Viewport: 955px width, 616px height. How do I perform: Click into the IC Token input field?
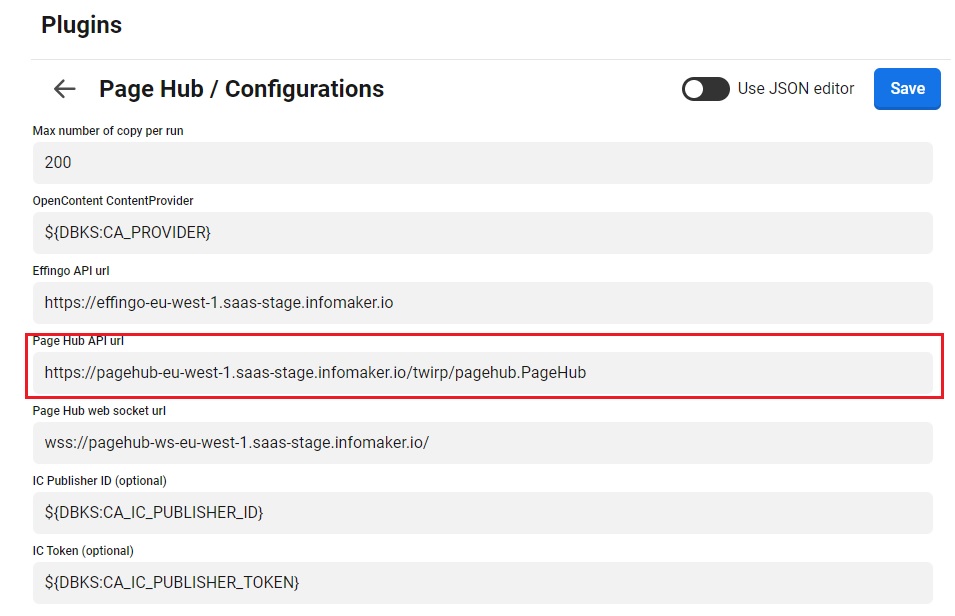tap(482, 581)
